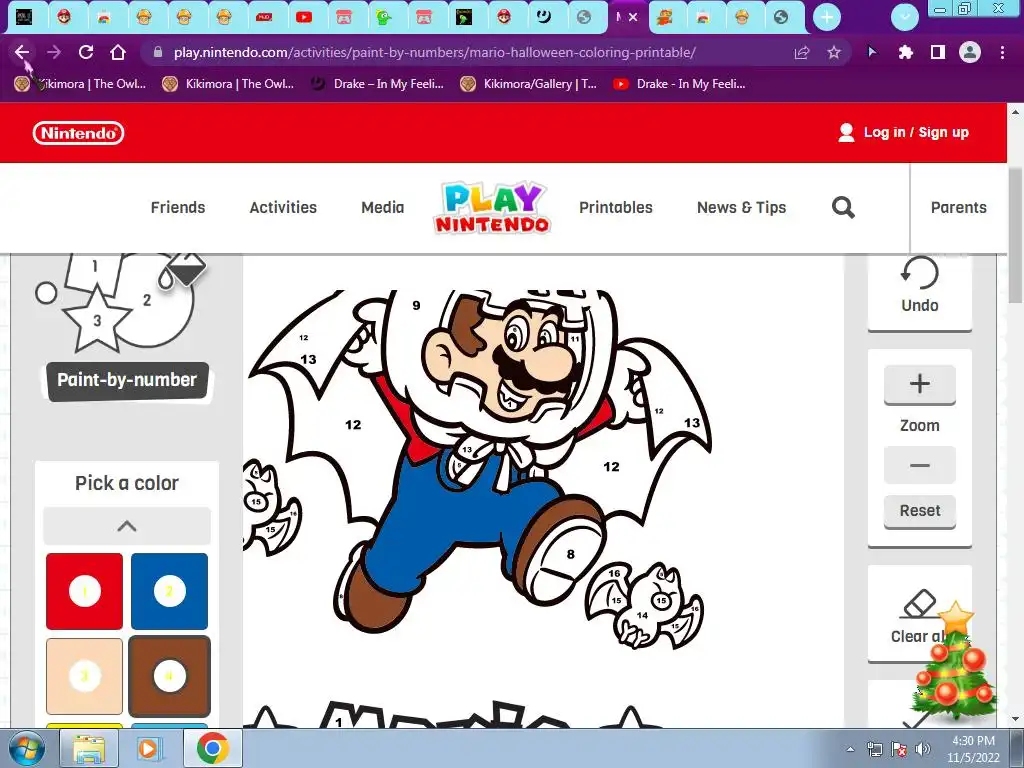1024x768 pixels.
Task: Open the Kikimora/Gallery bookmark
Action: coord(528,84)
